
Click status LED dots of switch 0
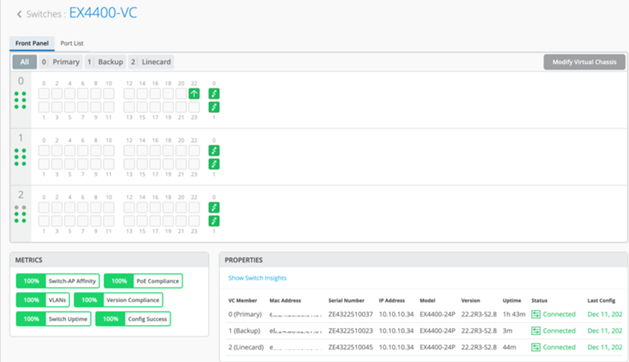pos(20,100)
